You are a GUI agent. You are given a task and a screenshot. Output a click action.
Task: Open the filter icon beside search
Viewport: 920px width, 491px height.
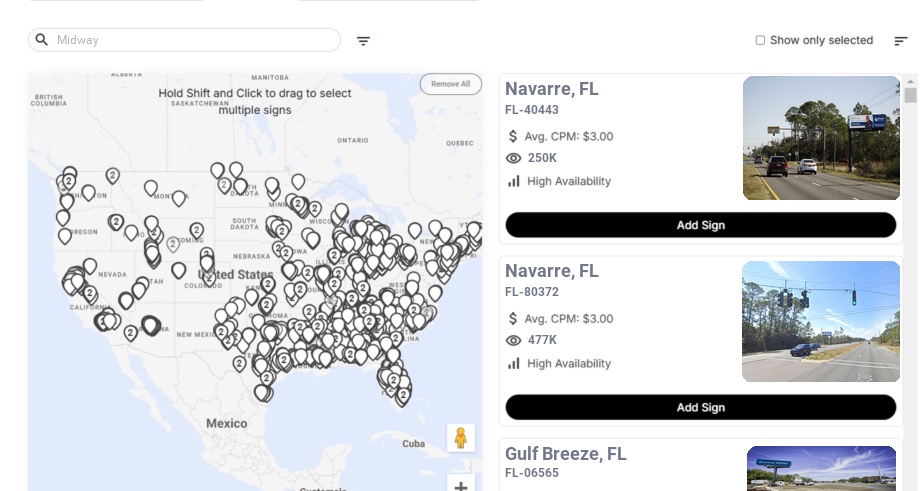click(363, 41)
